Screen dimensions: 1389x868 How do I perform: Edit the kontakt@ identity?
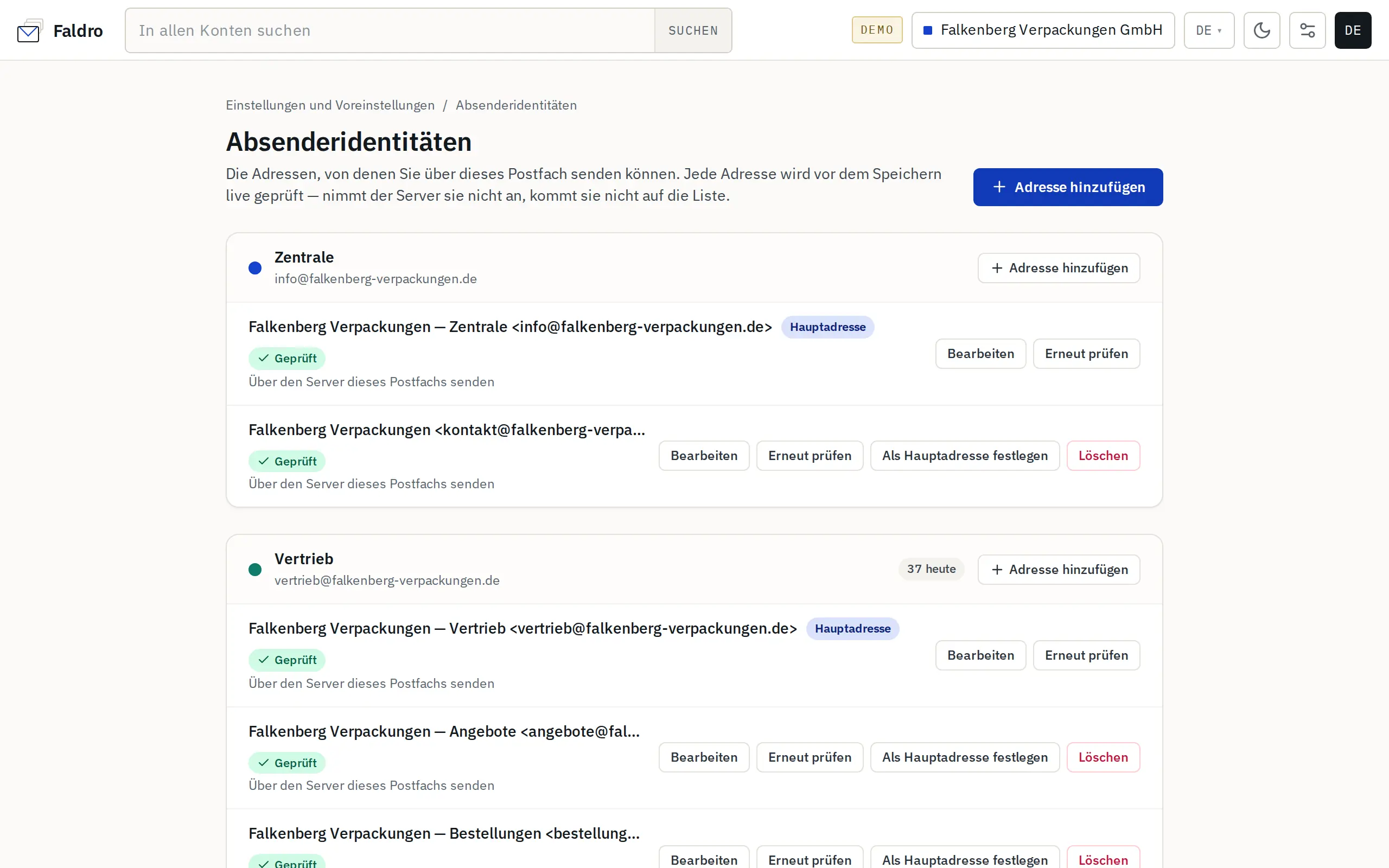(704, 456)
